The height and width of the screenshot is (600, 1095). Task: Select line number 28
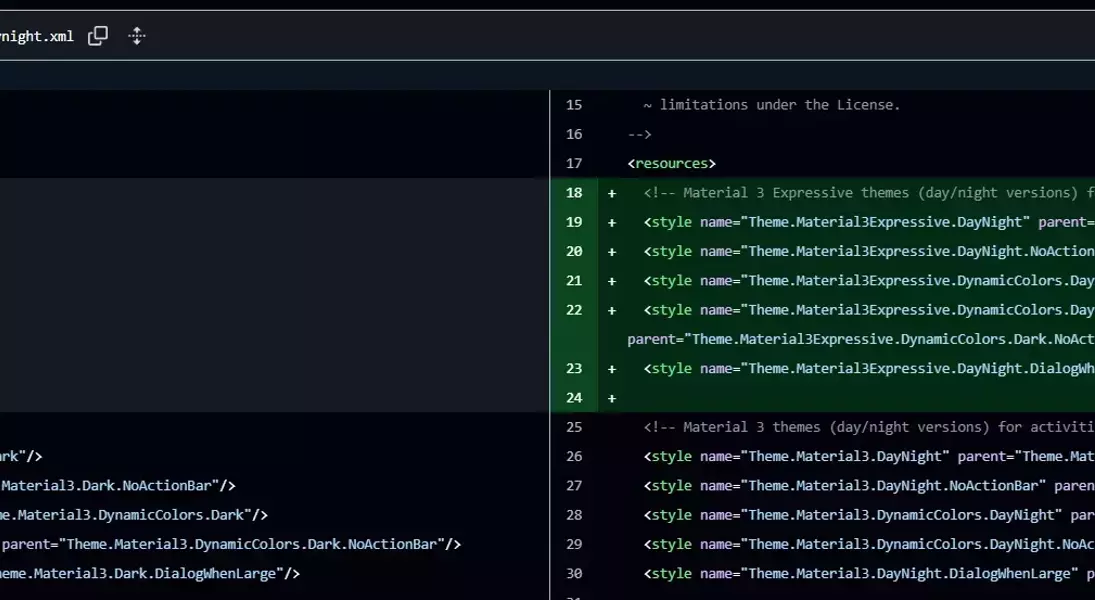(x=574, y=515)
